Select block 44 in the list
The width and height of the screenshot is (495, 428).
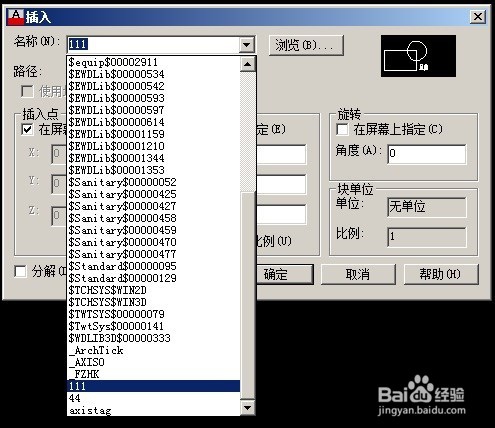click(x=153, y=398)
